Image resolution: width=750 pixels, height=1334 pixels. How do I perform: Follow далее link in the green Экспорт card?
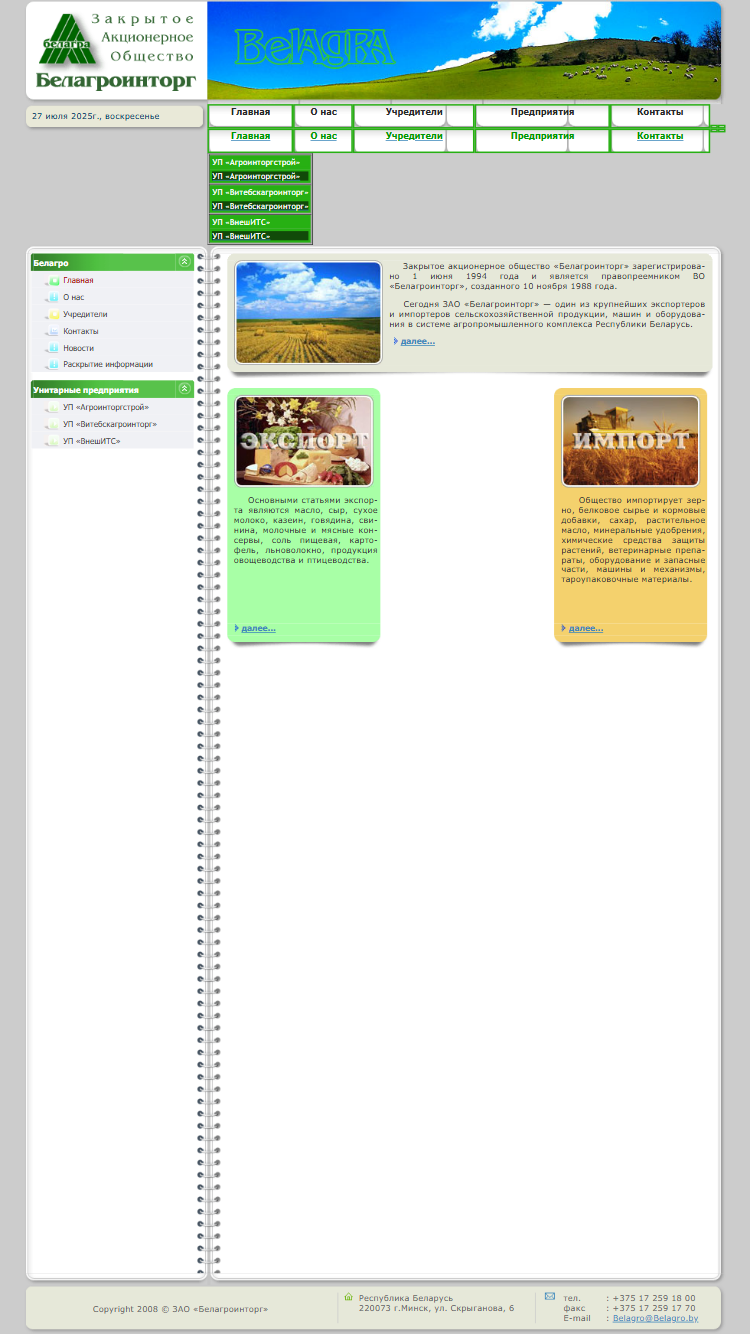click(258, 628)
